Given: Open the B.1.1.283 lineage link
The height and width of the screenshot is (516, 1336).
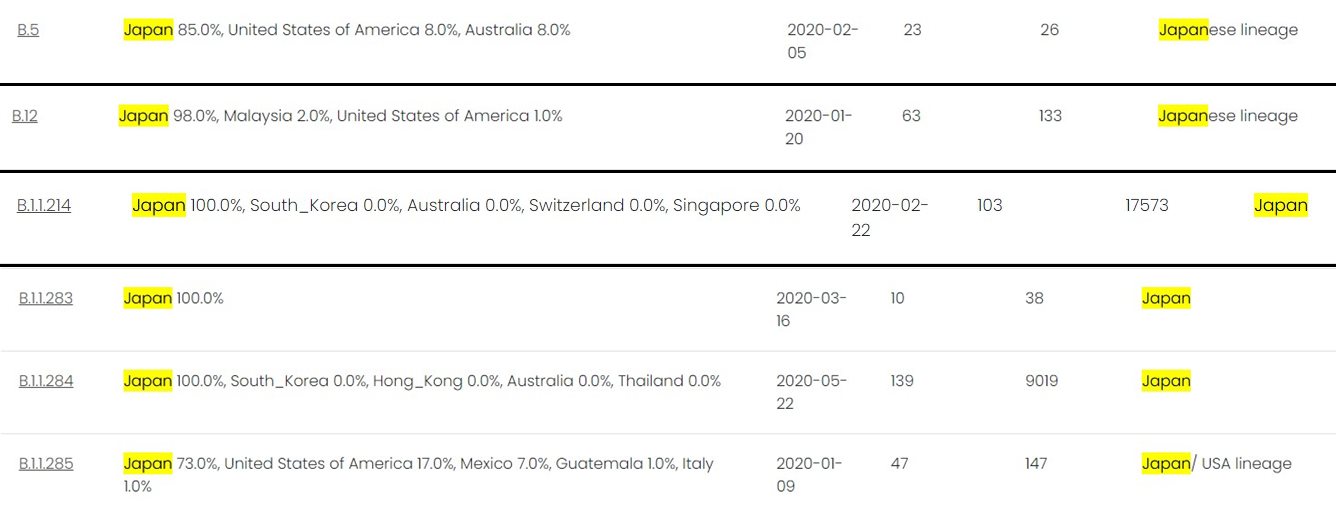Looking at the screenshot, I should [x=46, y=298].
